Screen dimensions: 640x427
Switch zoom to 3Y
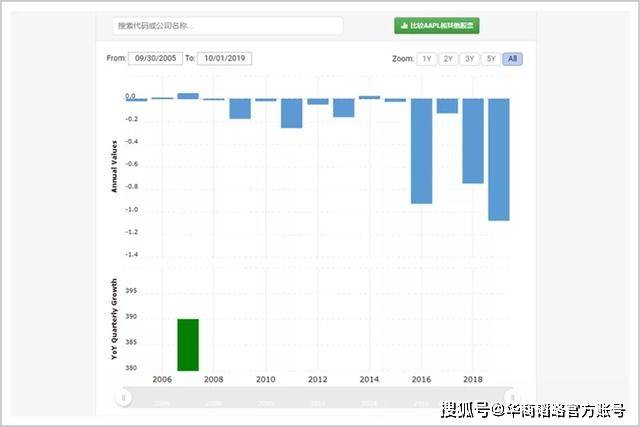(x=470, y=59)
